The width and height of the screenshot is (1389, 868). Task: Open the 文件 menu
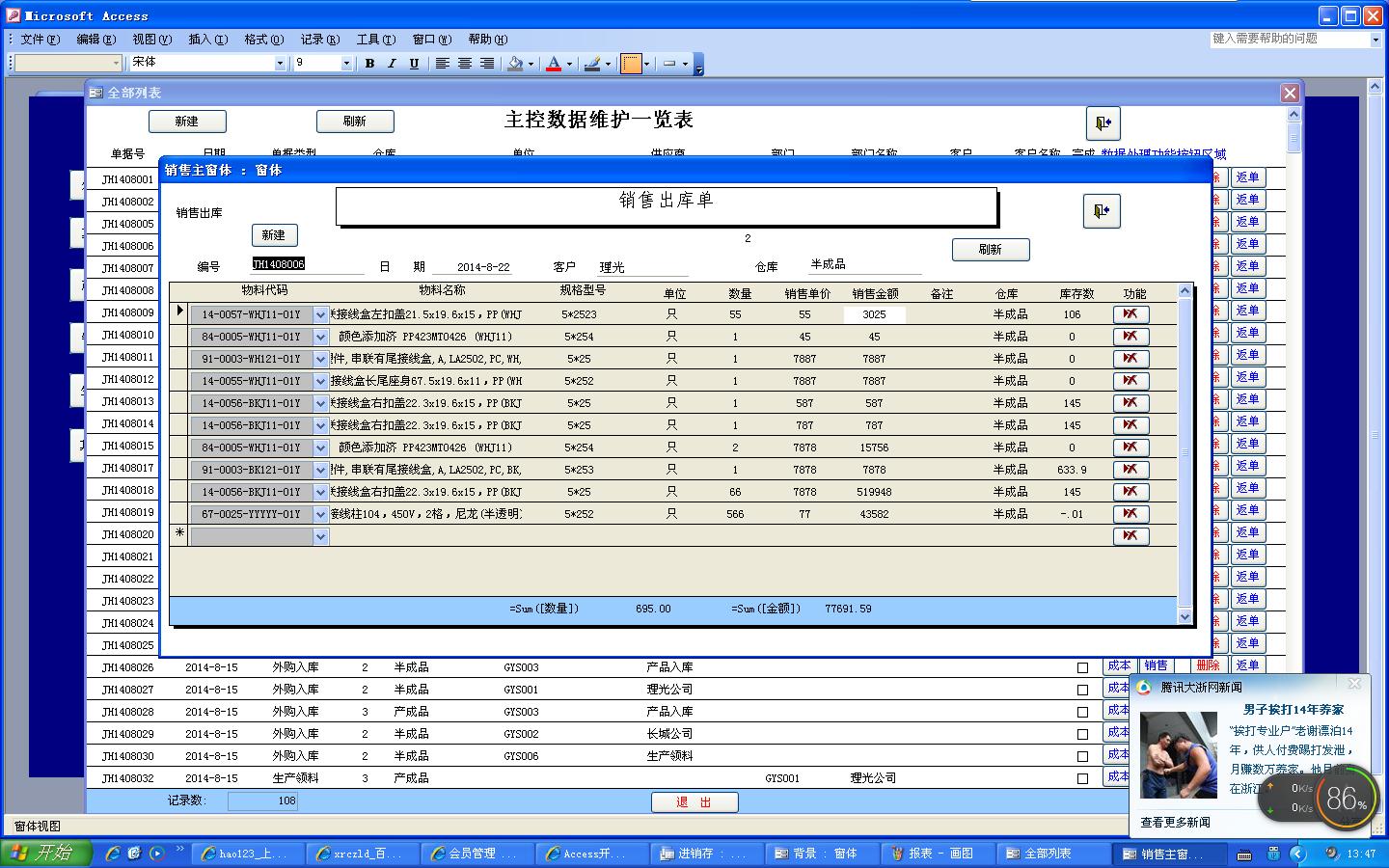(40, 40)
